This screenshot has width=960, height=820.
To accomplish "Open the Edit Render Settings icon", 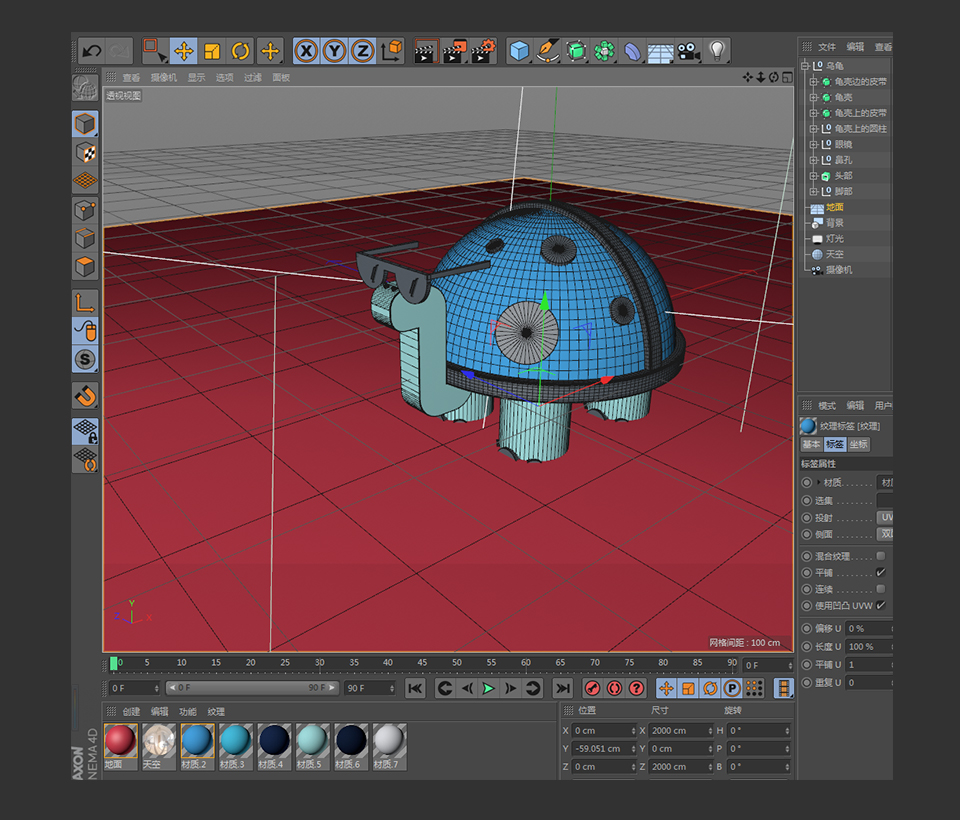I will 484,51.
